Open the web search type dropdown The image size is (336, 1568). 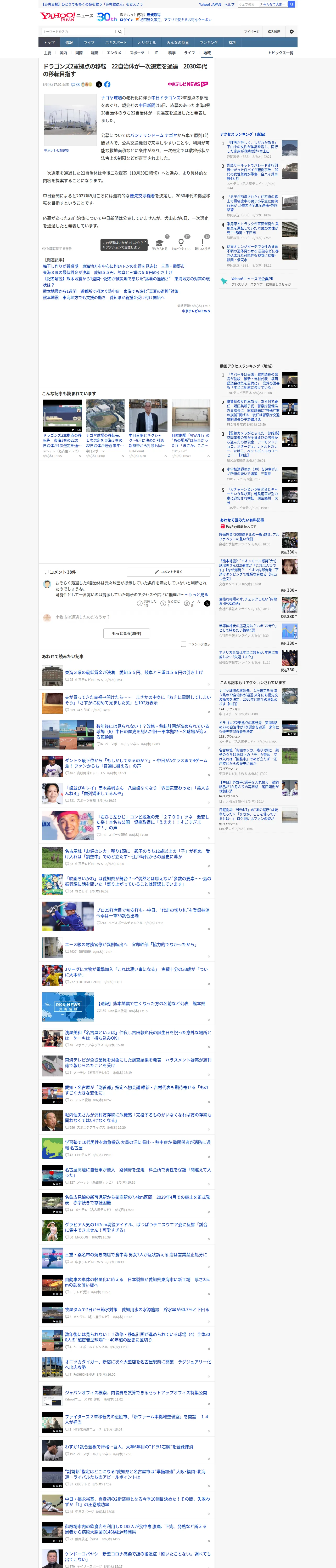[x=273, y=4]
